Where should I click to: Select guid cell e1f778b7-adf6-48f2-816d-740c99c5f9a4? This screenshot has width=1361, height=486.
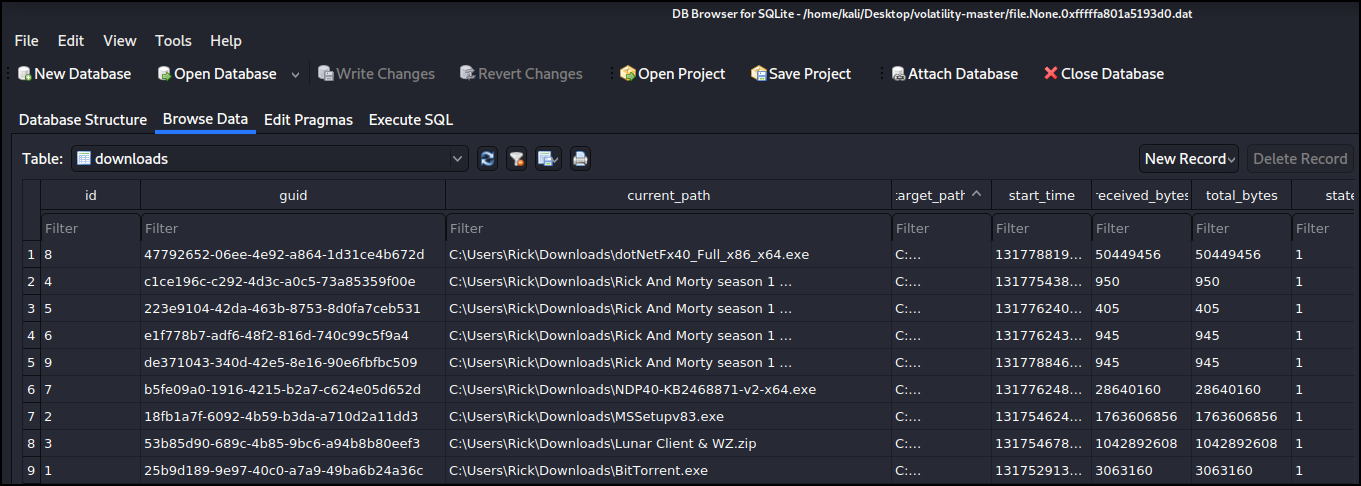click(x=293, y=336)
